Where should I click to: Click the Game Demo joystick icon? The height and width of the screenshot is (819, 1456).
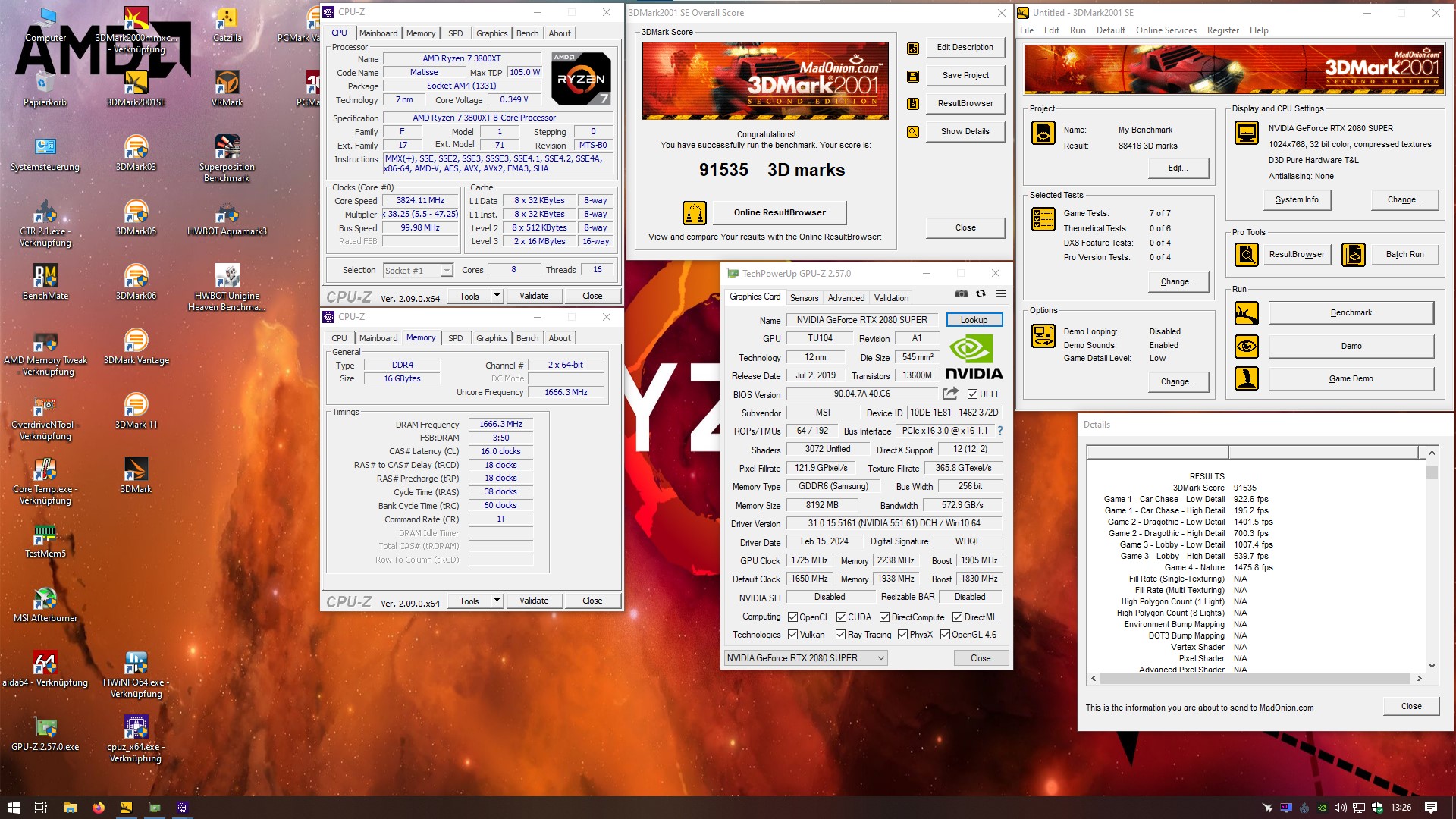pos(1246,378)
